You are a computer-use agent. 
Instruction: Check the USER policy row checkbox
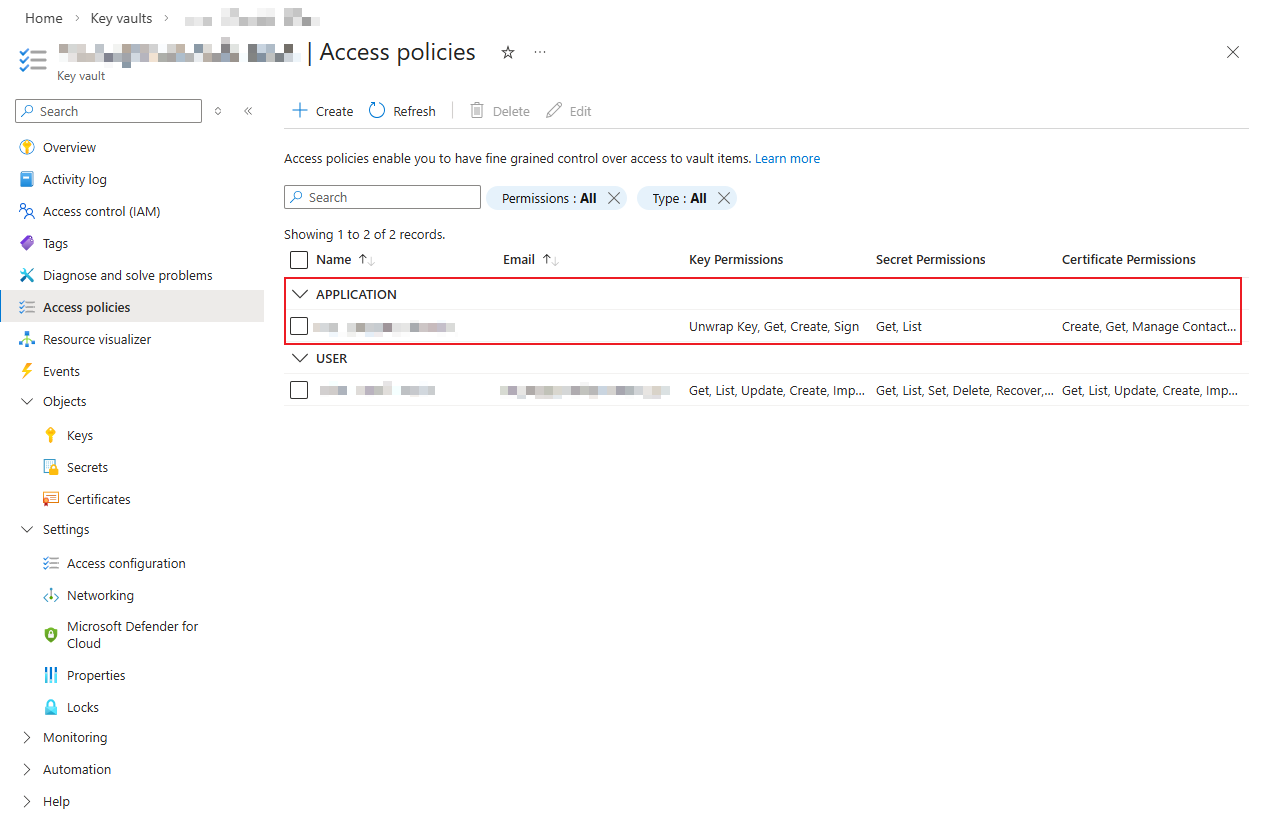[x=299, y=390]
